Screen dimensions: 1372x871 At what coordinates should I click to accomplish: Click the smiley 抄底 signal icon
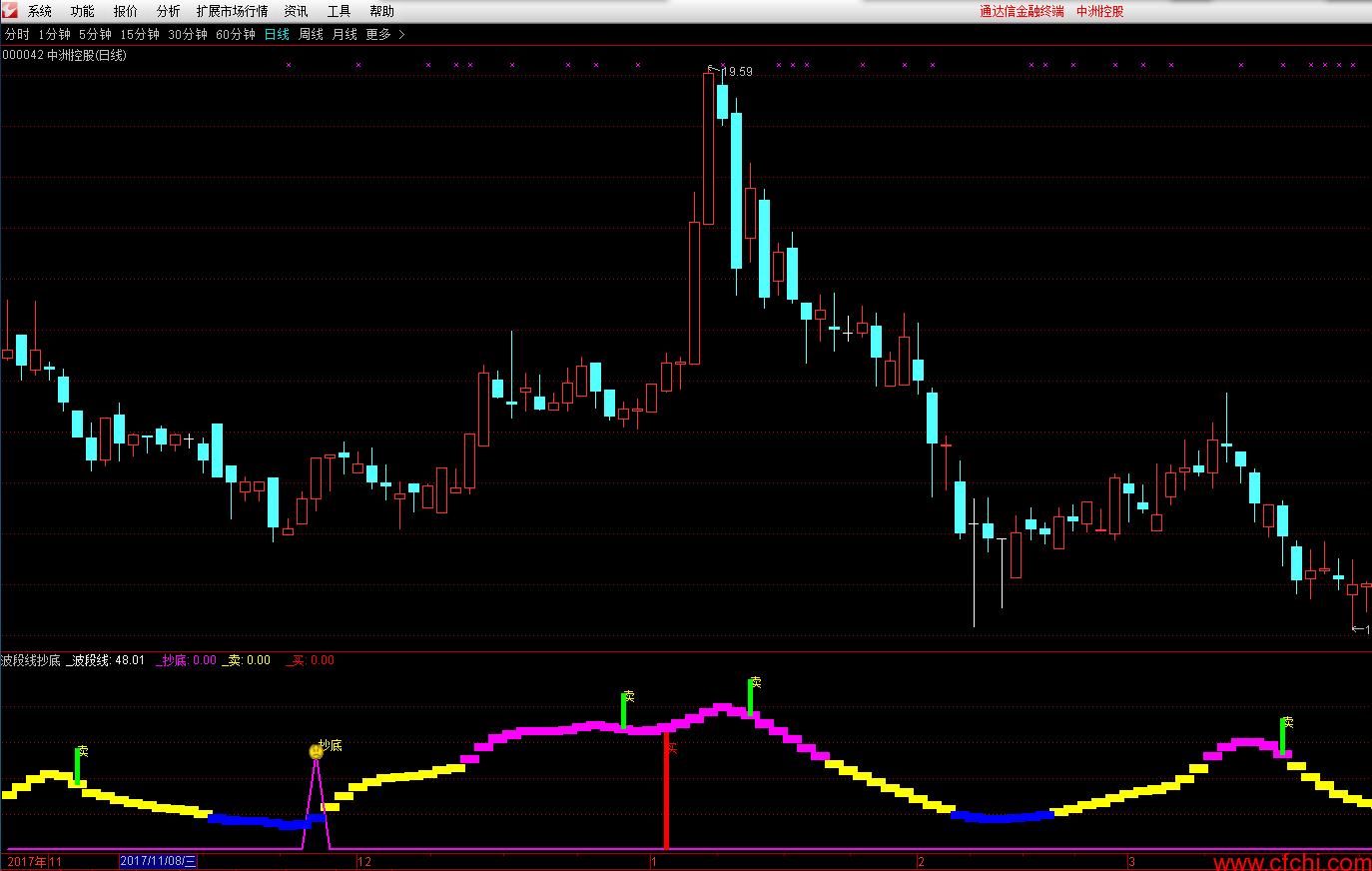[317, 751]
